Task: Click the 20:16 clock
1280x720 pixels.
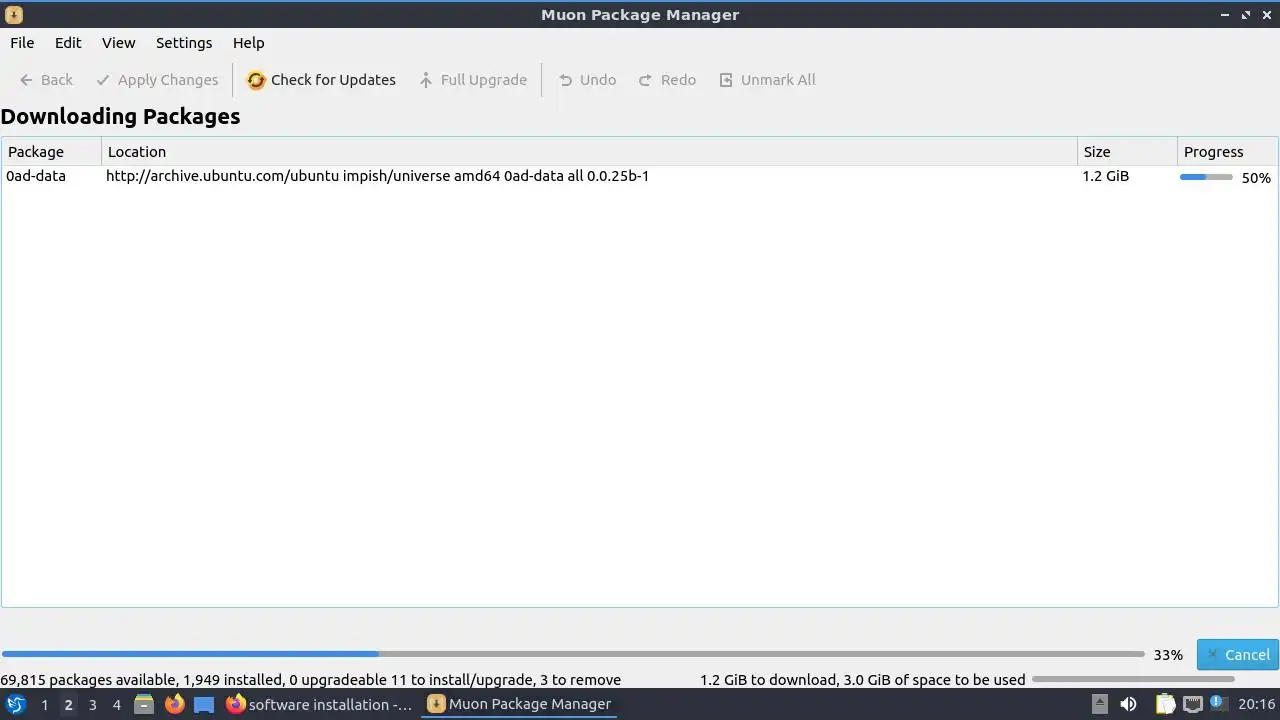Action: point(1257,704)
